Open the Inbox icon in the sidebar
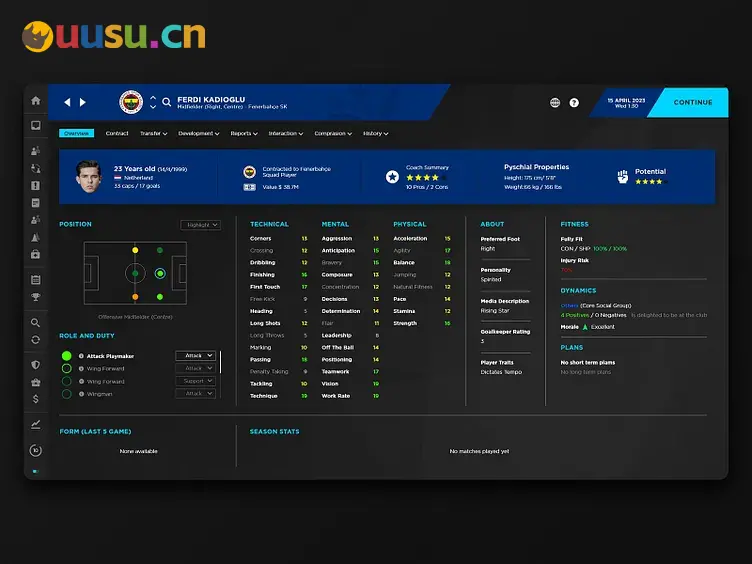The image size is (752, 564). 36,126
